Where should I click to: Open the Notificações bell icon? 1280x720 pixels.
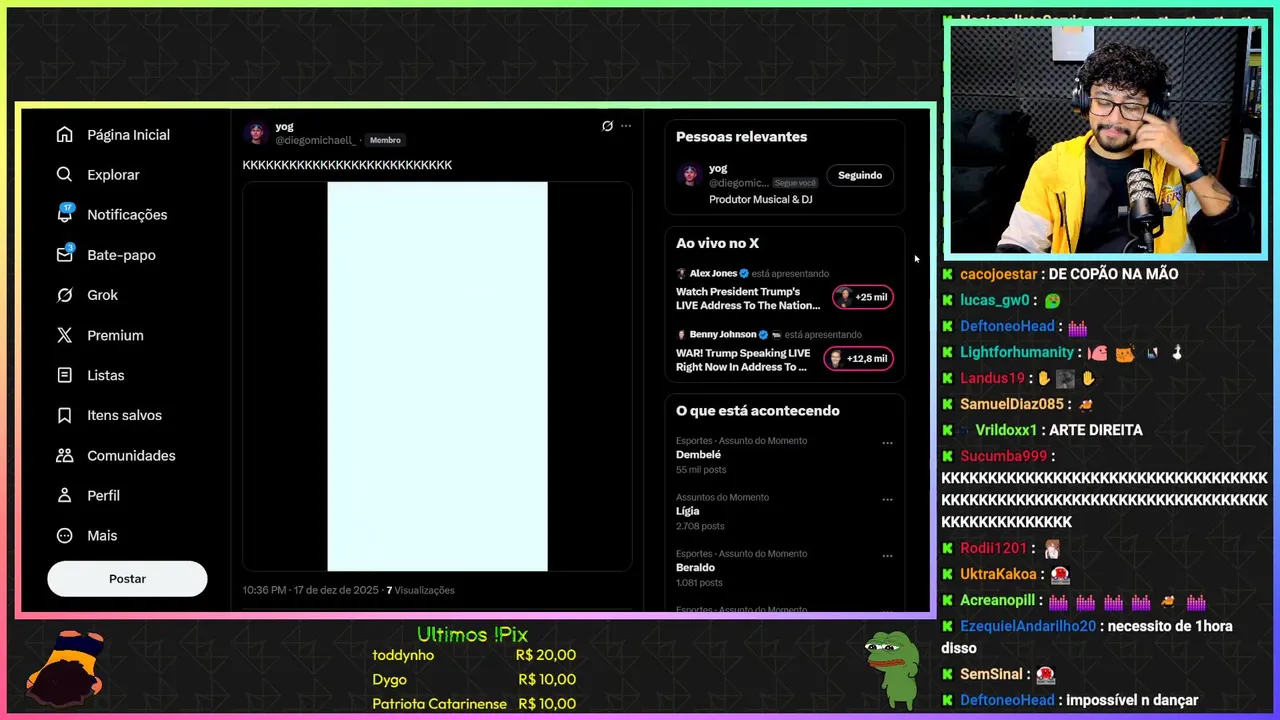point(65,214)
